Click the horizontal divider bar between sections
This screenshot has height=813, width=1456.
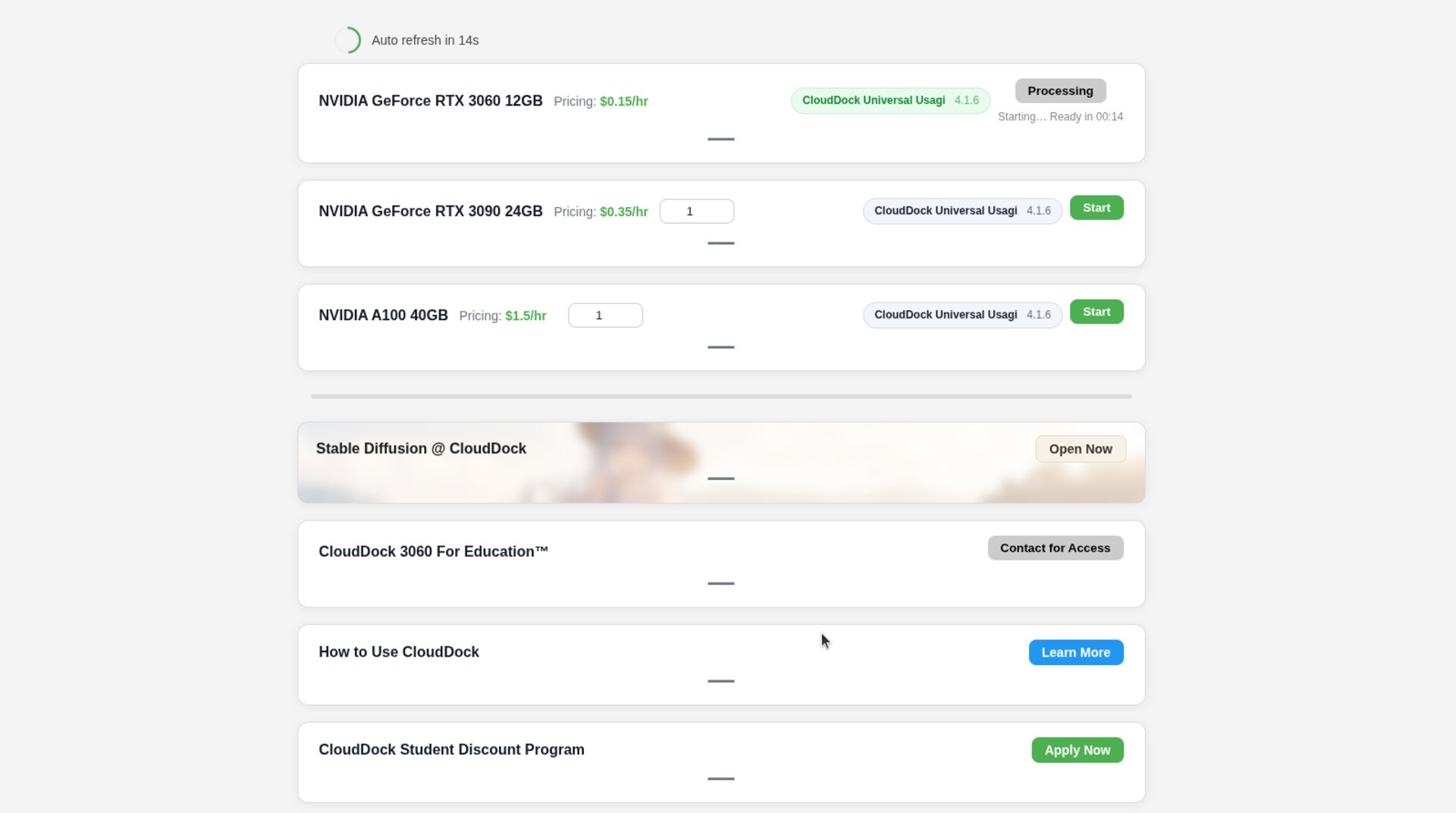point(720,397)
